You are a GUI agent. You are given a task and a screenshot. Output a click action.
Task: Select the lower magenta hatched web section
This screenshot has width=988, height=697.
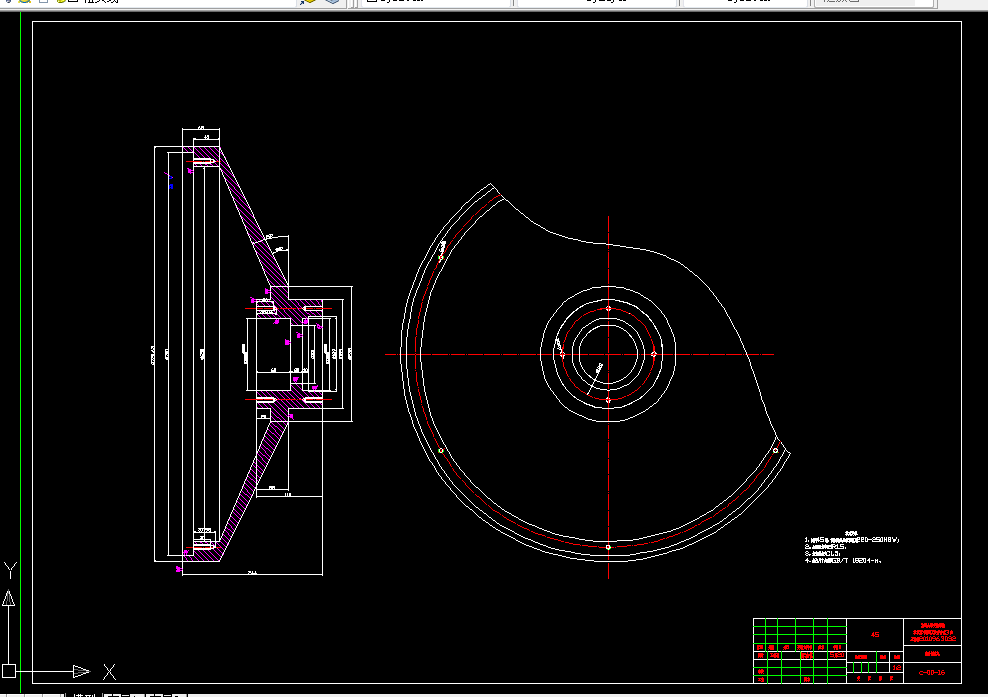pyautogui.click(x=251, y=492)
